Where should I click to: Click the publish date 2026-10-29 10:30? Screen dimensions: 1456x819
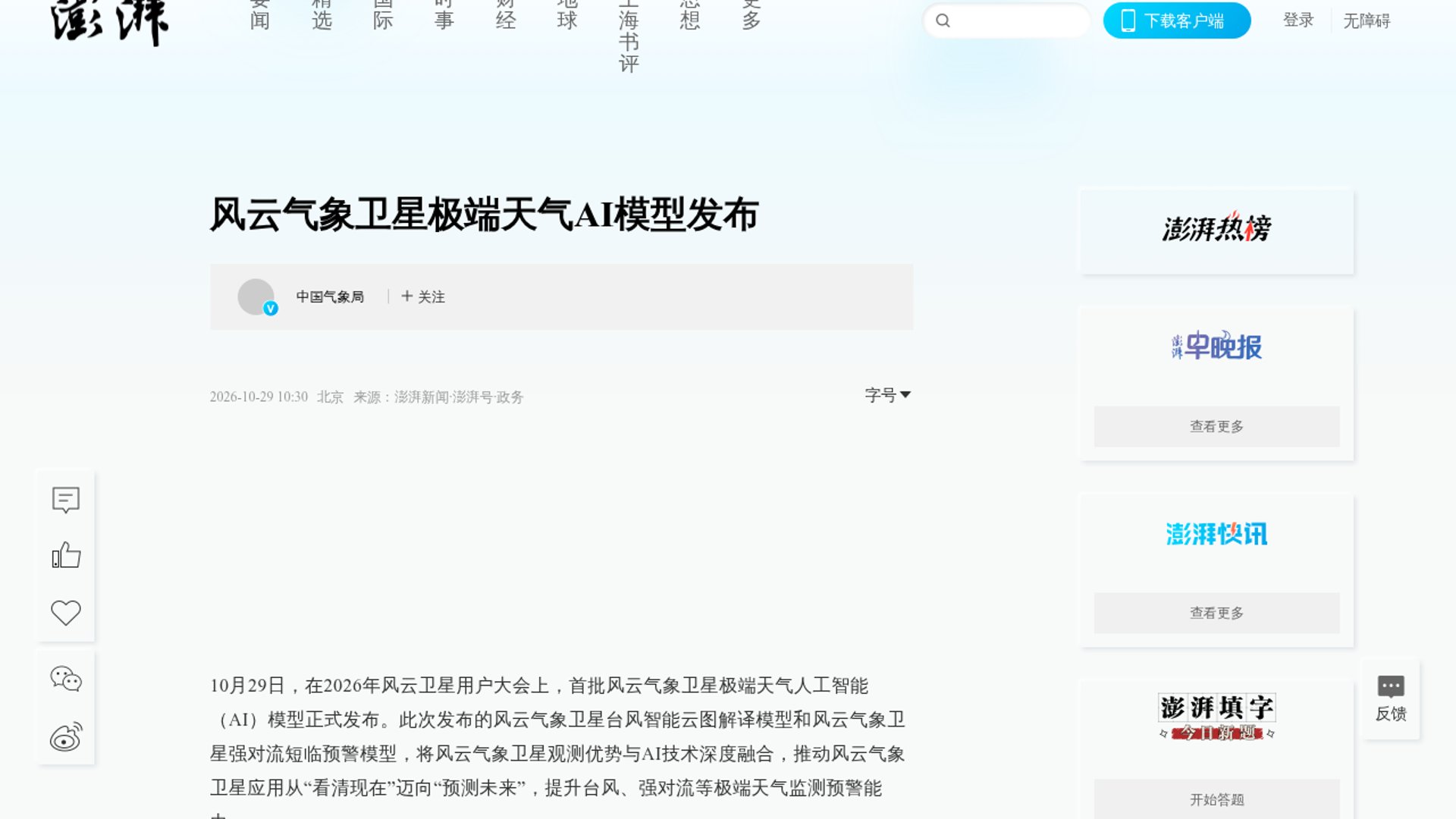259,397
